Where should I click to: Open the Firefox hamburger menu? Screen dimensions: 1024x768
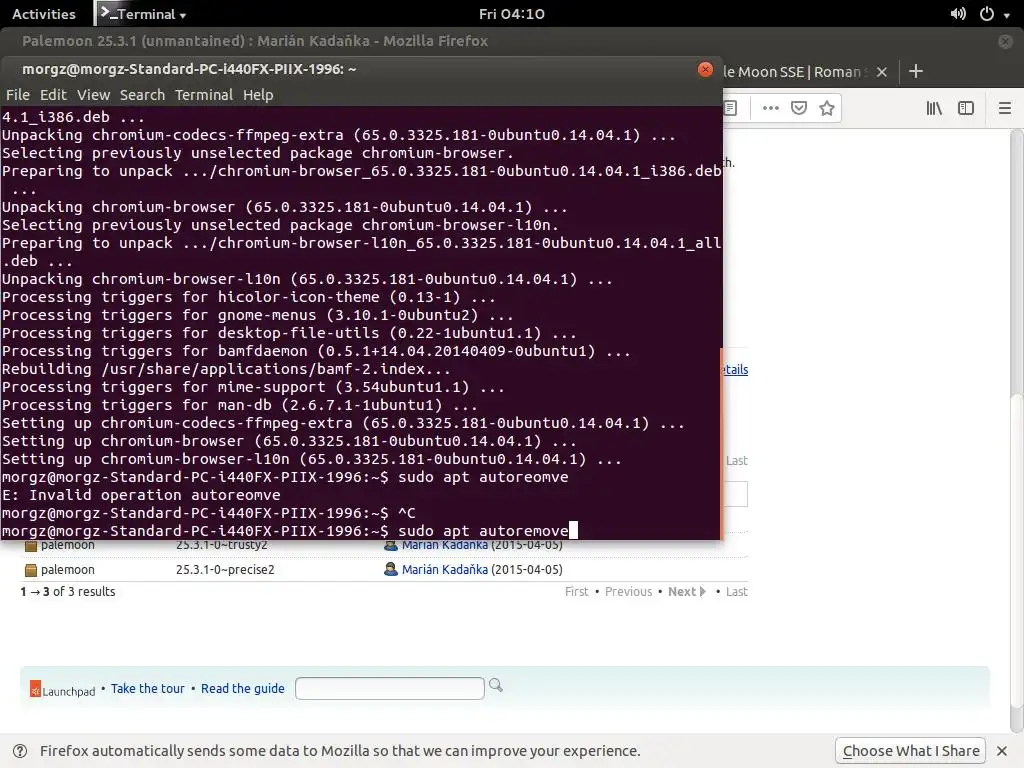(x=1004, y=108)
